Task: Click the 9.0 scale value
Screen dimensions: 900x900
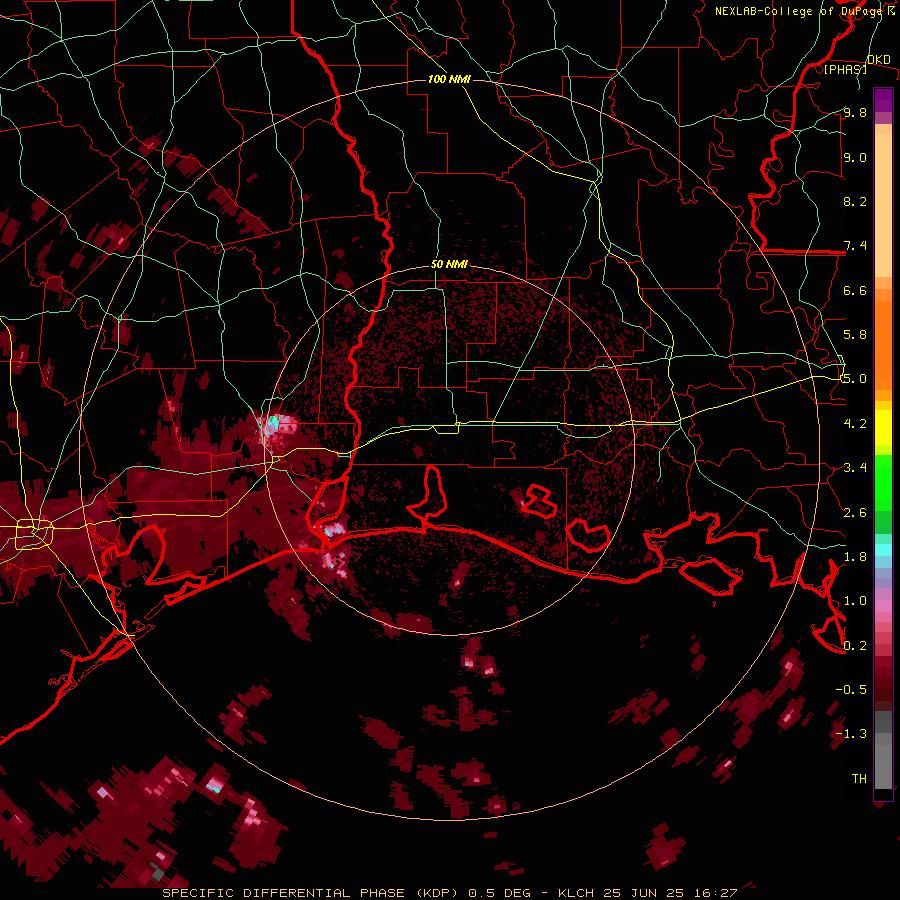Action: coord(855,157)
